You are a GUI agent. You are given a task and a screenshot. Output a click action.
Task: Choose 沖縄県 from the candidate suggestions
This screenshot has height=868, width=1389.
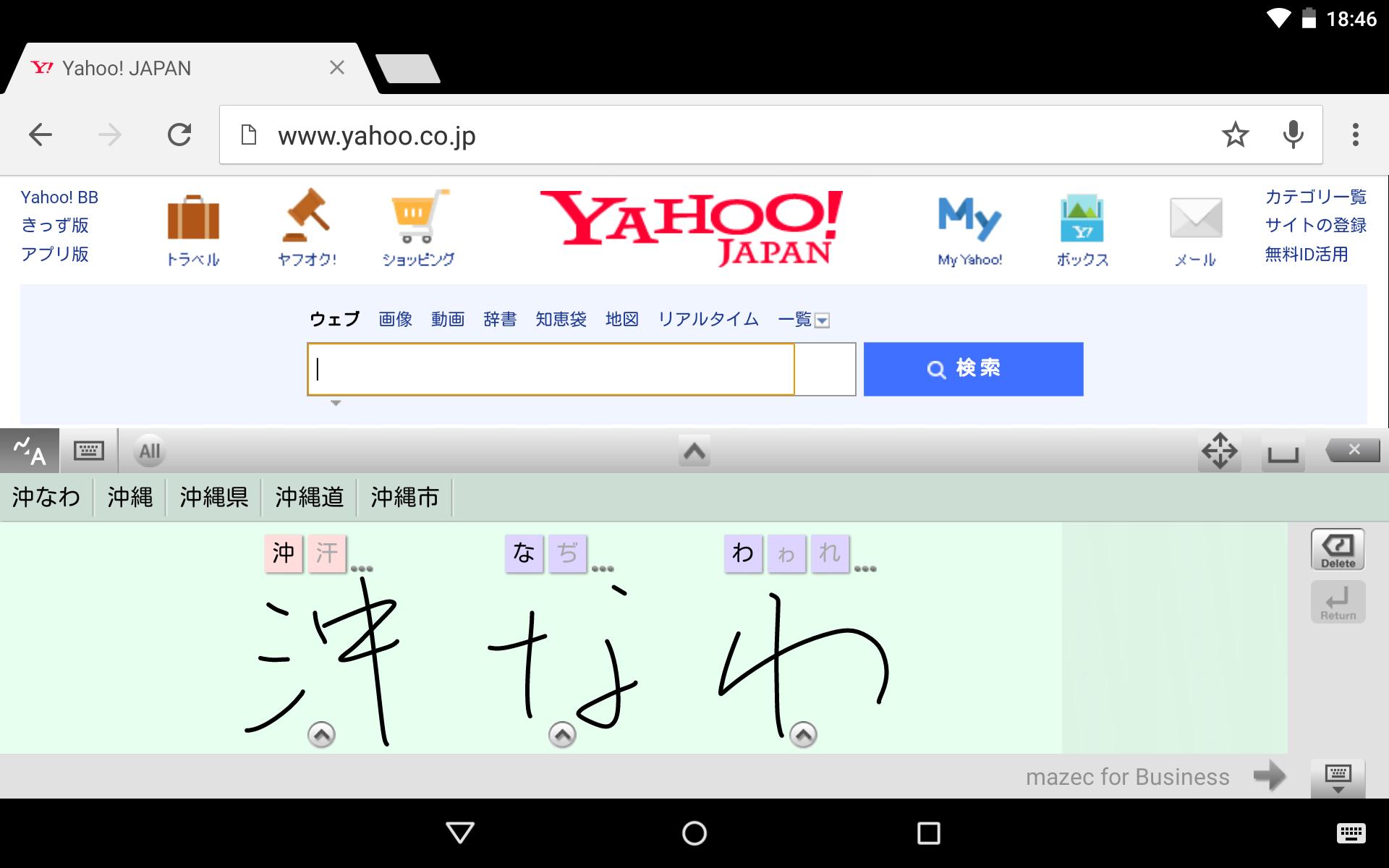[213, 497]
